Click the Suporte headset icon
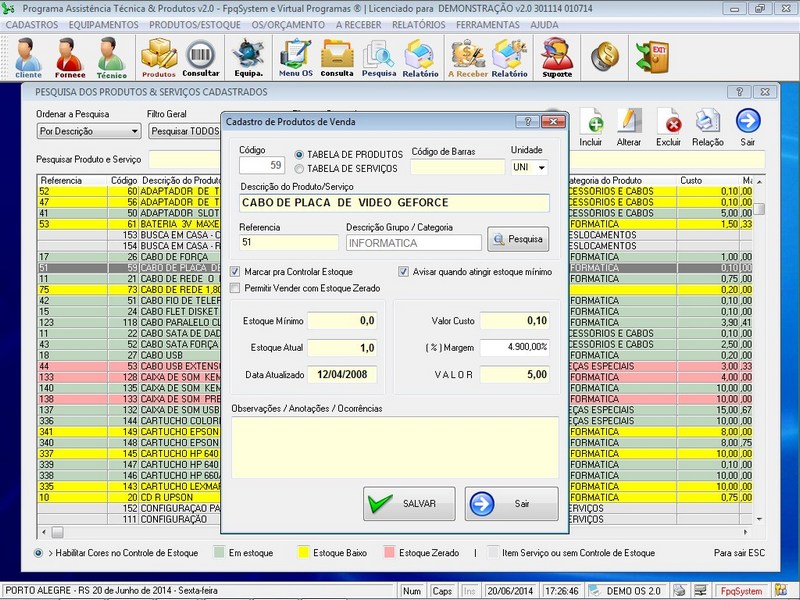This screenshot has height=600, width=800. tap(557, 58)
